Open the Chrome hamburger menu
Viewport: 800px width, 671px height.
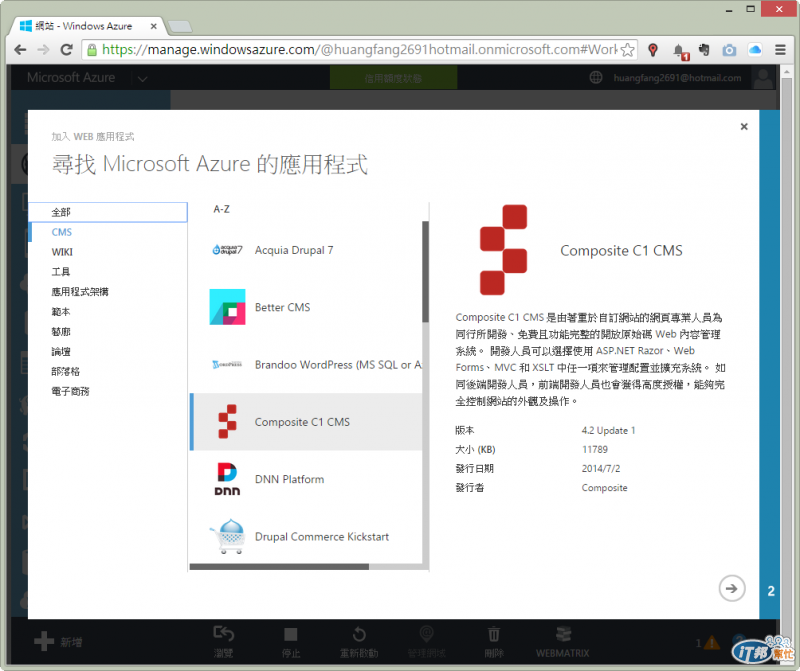click(x=780, y=49)
